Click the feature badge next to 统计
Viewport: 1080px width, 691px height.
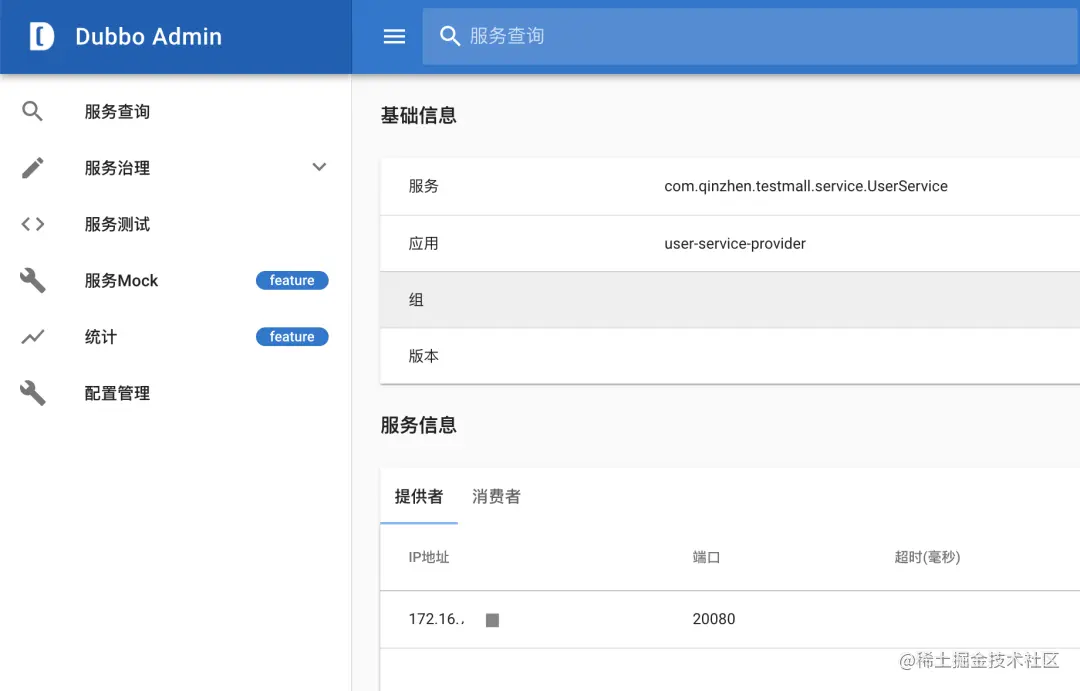tap(292, 336)
